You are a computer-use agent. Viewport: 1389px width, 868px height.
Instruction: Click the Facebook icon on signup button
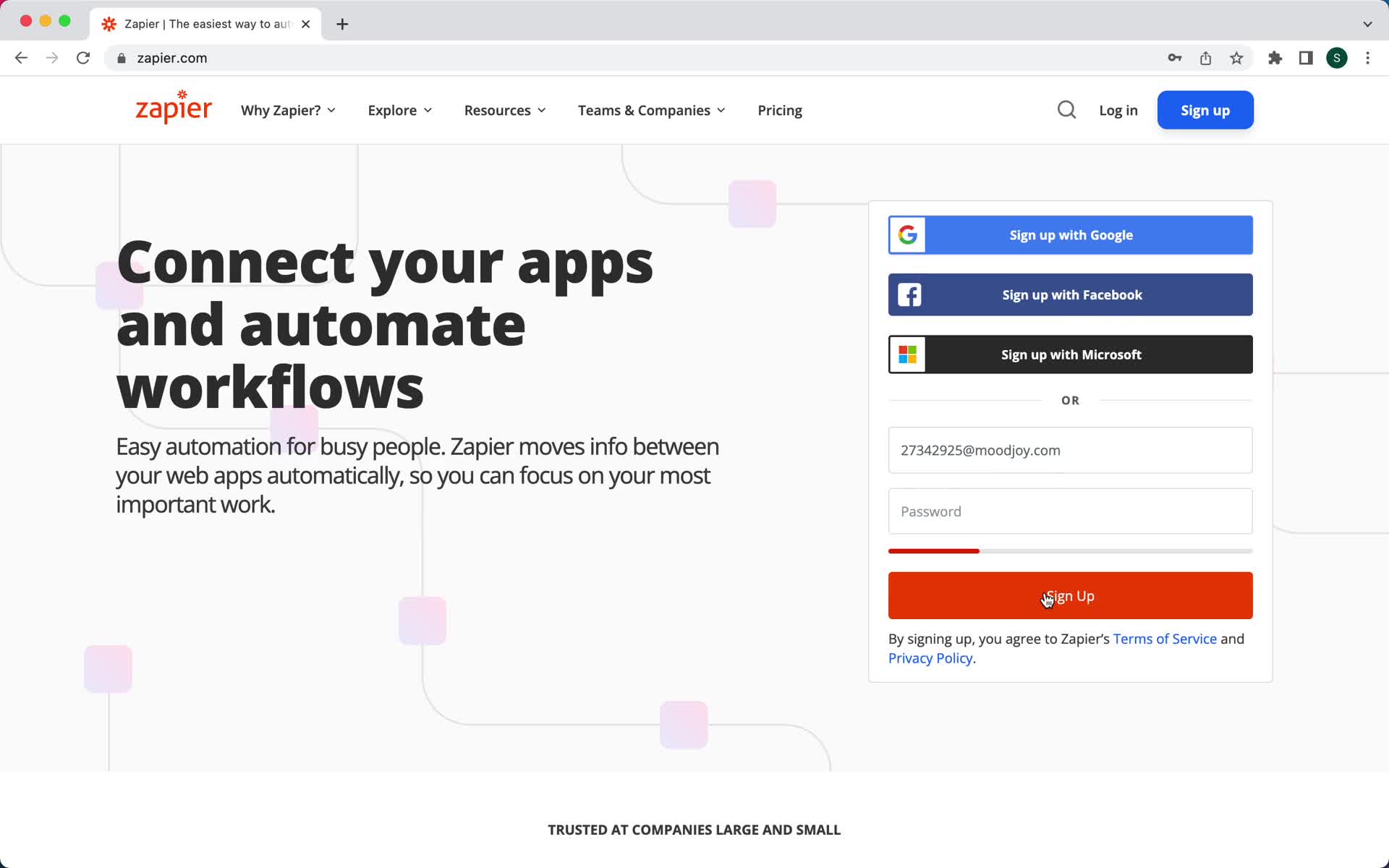click(907, 294)
